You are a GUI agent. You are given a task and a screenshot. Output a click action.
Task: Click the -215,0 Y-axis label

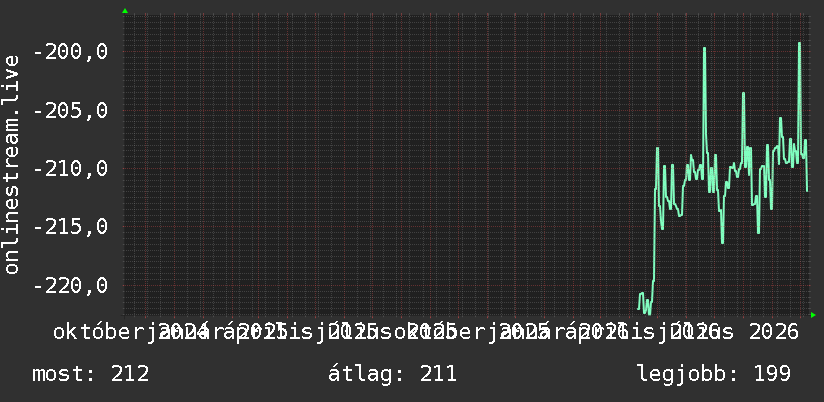pos(71,227)
